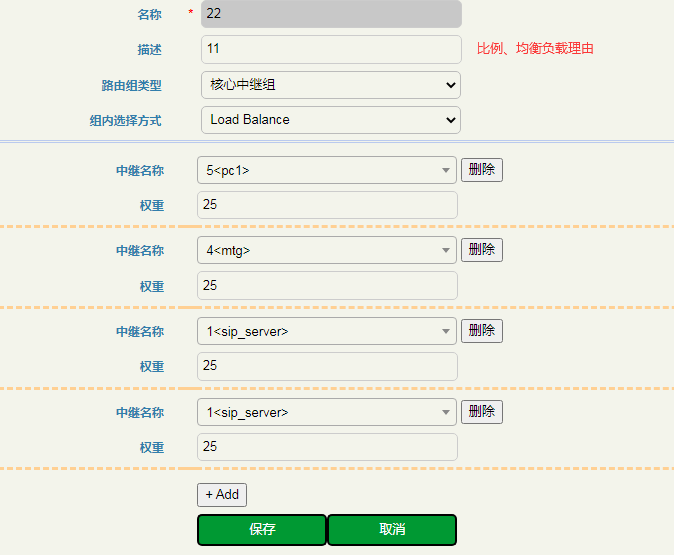The image size is (674, 555).
Task: Open the third row's 1<sip_server> trunk dropdown
Action: click(x=326, y=331)
